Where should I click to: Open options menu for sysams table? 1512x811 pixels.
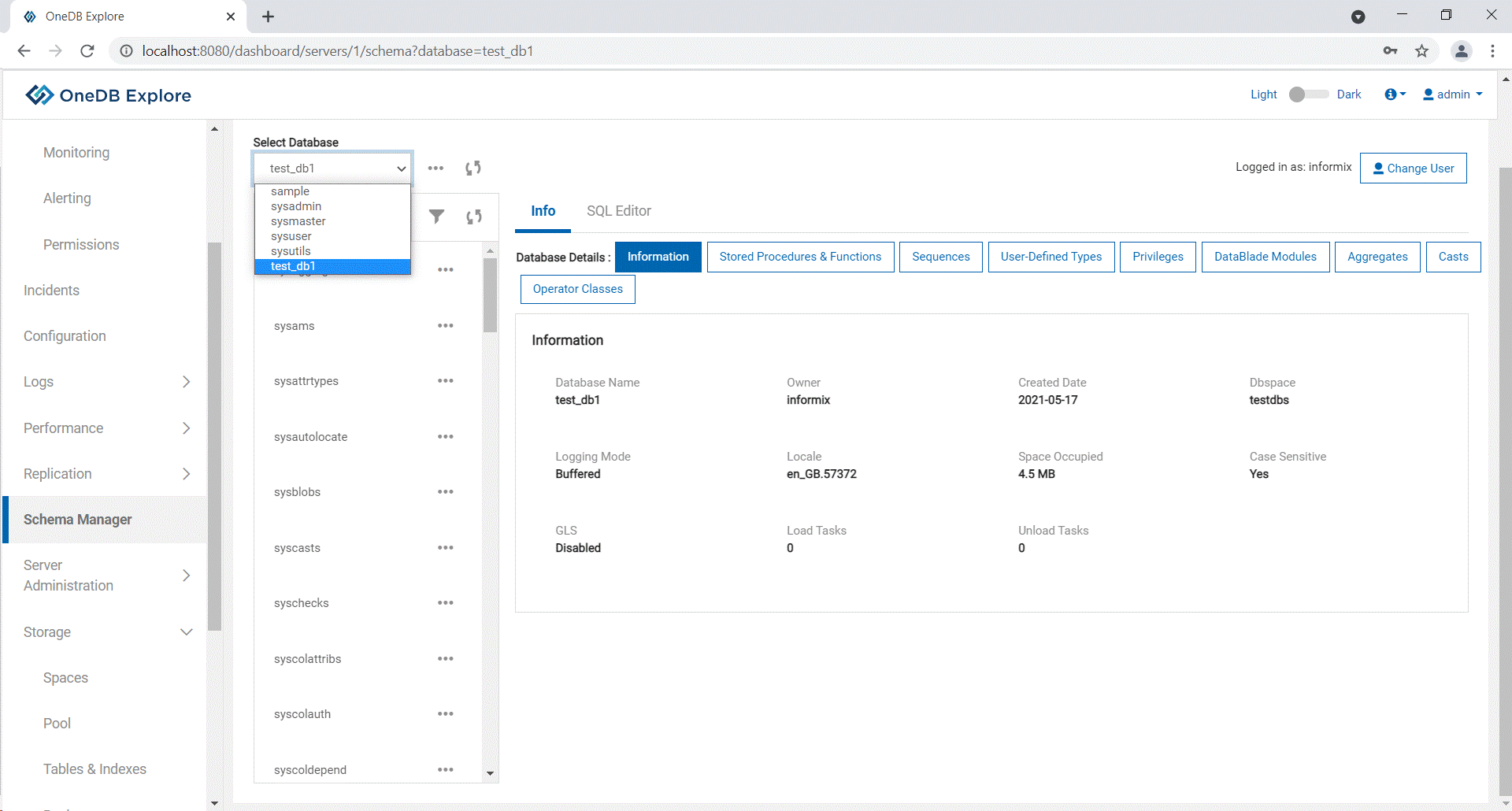pos(445,326)
